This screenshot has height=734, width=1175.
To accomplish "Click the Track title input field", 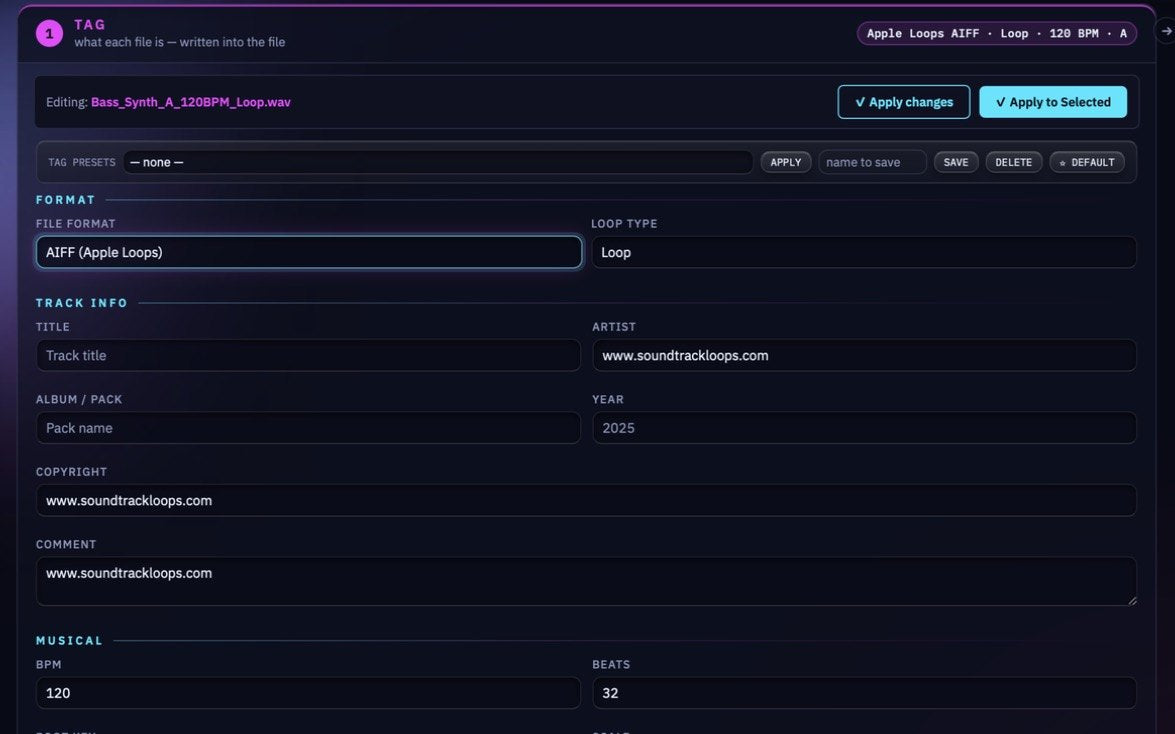I will (308, 355).
